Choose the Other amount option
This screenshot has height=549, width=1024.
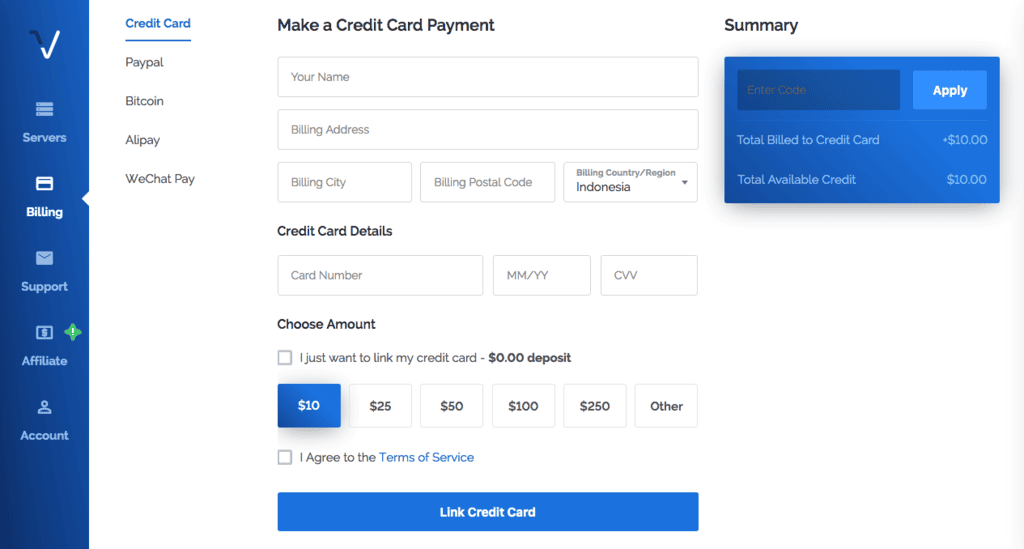coord(666,406)
